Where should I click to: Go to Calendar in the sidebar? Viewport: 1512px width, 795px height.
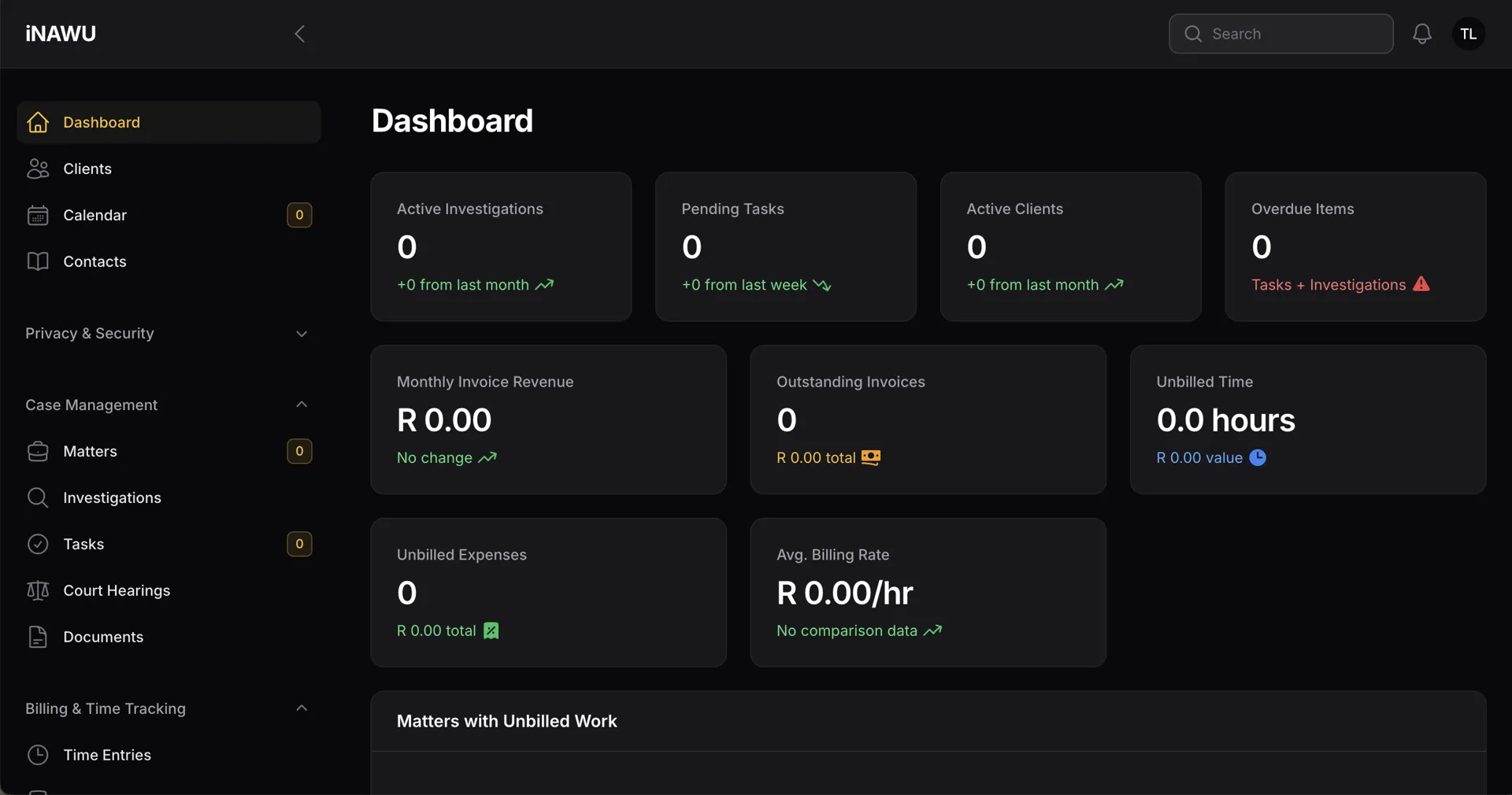coord(94,215)
